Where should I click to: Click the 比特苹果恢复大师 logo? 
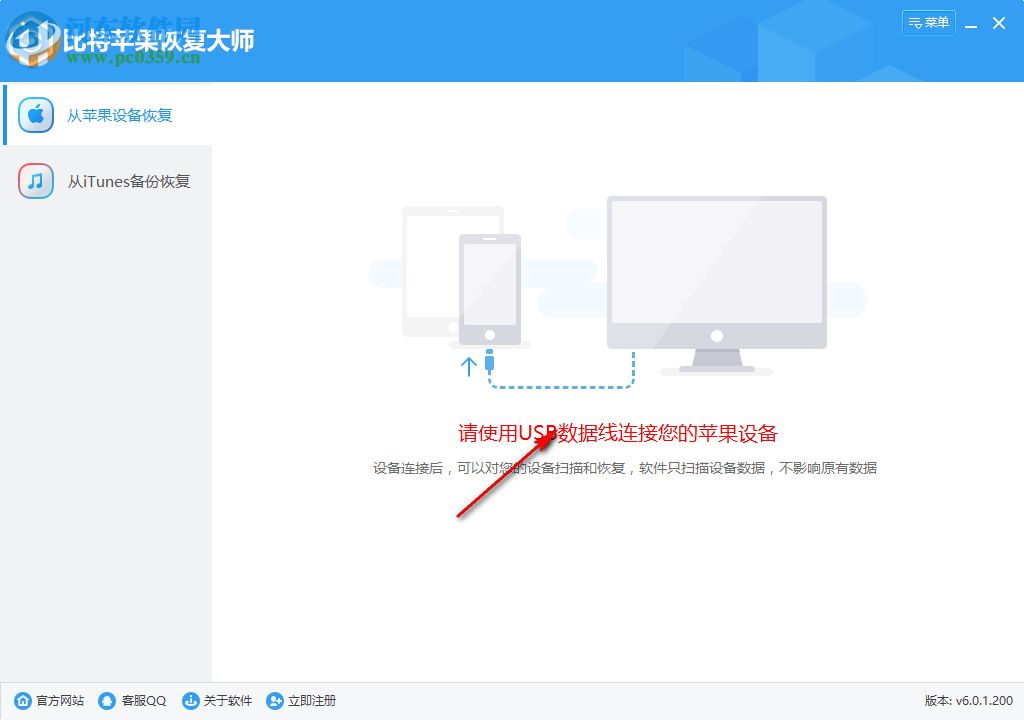[130, 40]
